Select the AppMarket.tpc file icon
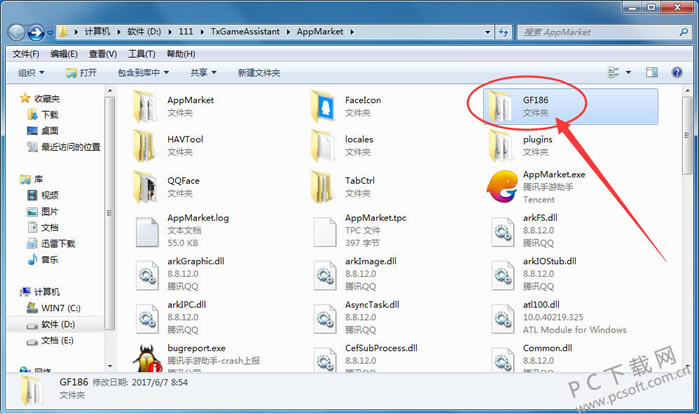699x414 pixels. point(325,231)
